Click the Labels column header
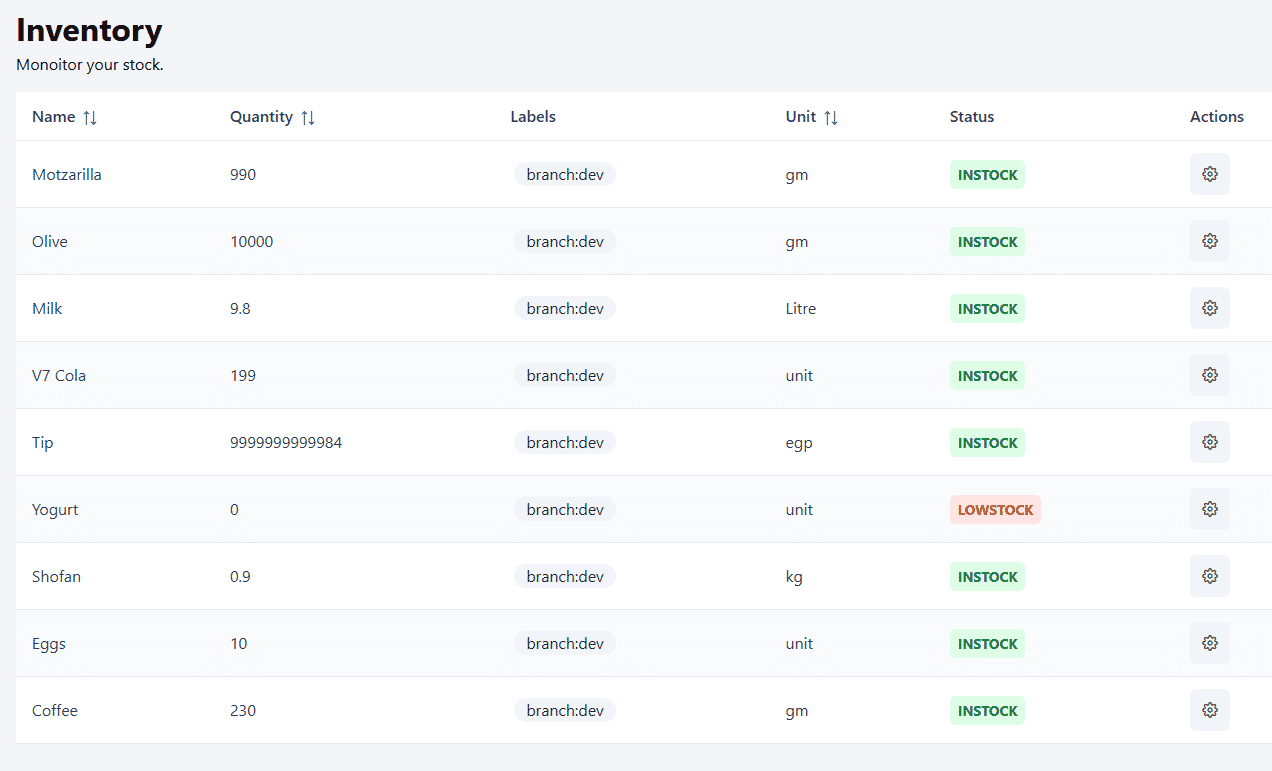The width and height of the screenshot is (1272, 771). pyautogui.click(x=533, y=117)
